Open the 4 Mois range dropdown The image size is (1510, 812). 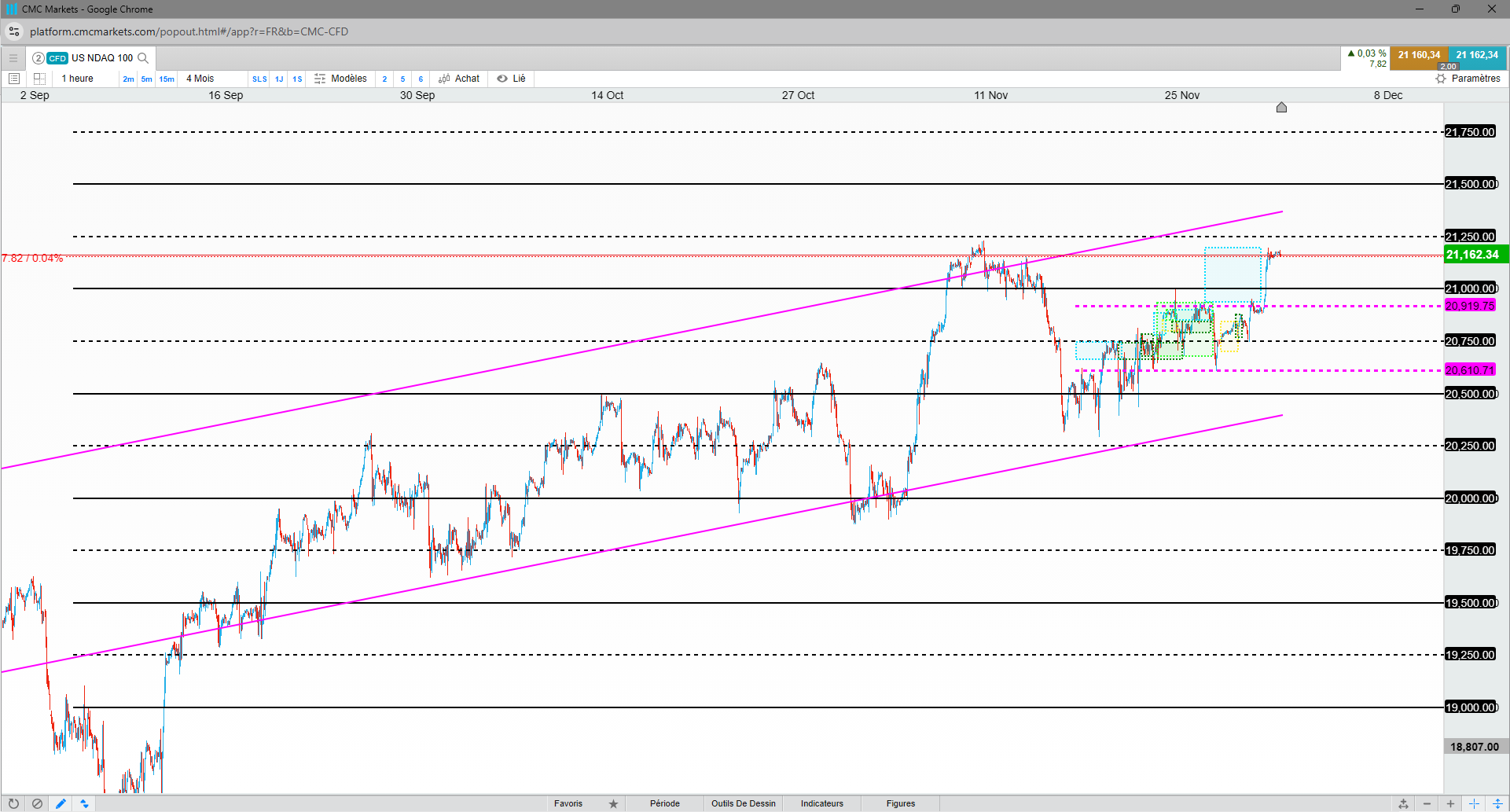[200, 79]
